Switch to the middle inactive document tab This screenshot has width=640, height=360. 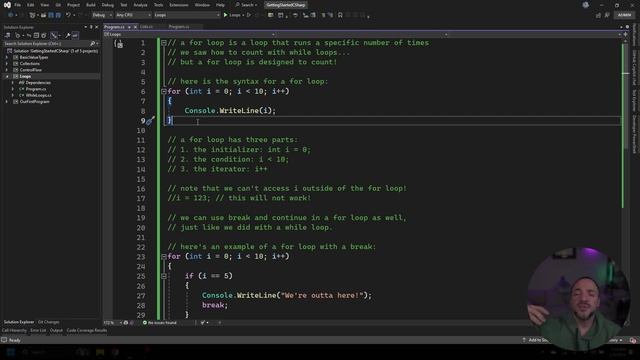(147, 27)
